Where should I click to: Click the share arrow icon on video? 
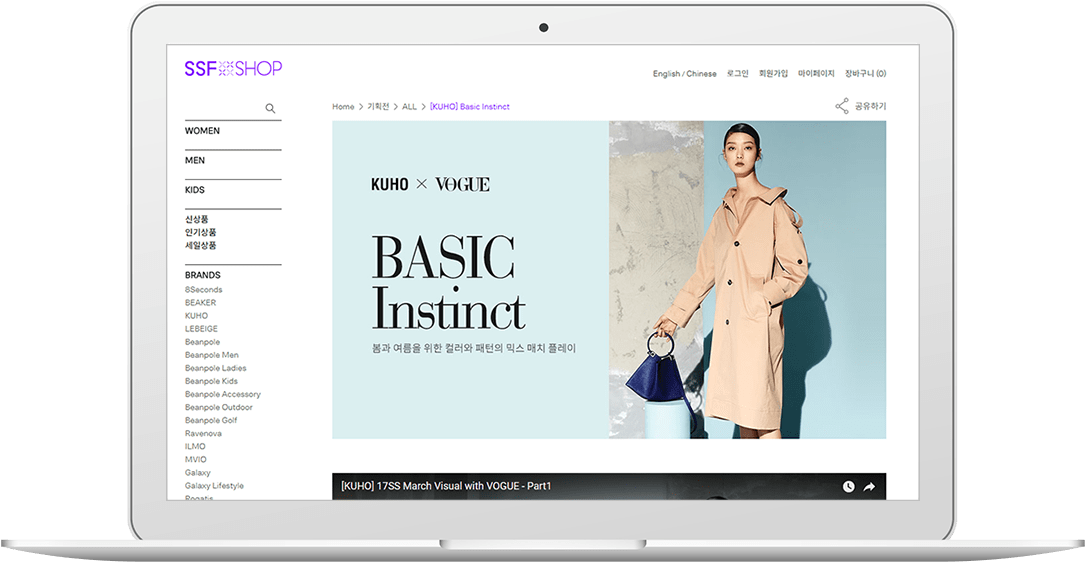click(869, 487)
